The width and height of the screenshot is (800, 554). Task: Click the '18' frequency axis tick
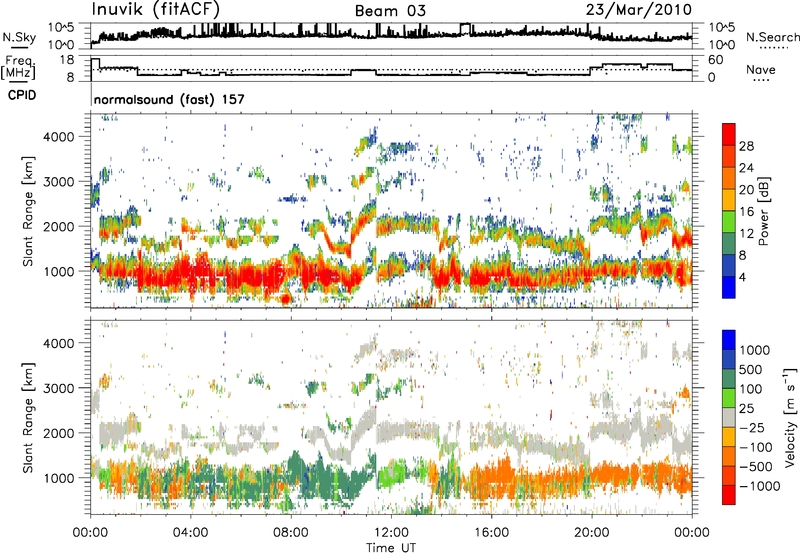(x=67, y=60)
